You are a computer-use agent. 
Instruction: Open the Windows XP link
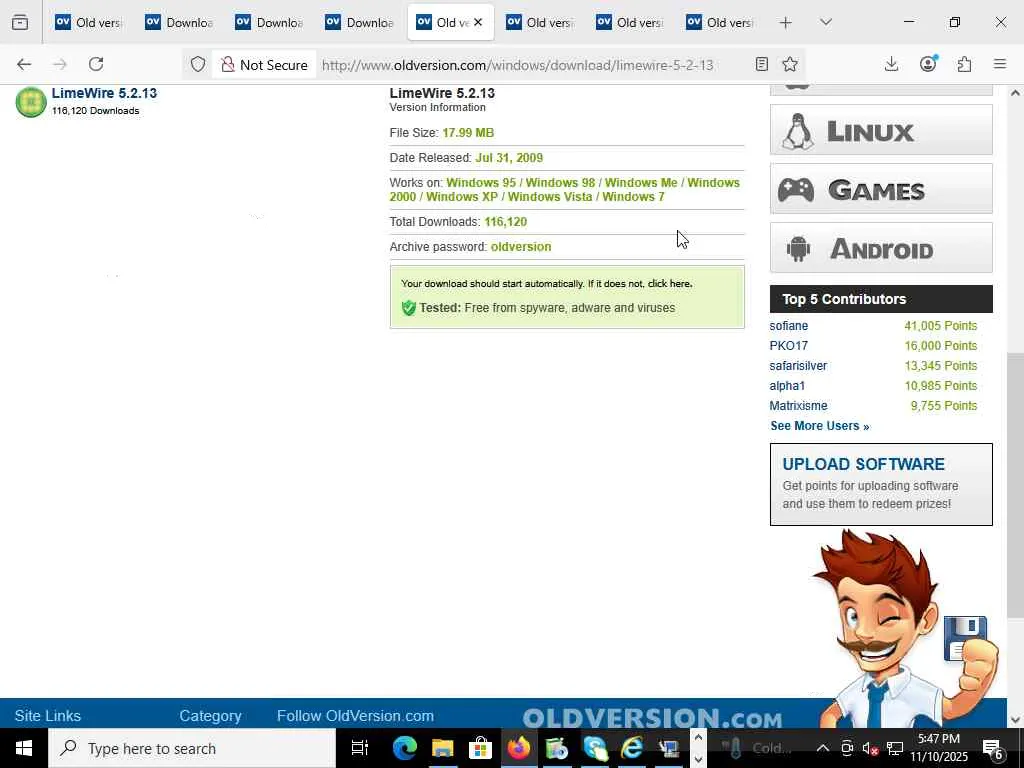[462, 197]
